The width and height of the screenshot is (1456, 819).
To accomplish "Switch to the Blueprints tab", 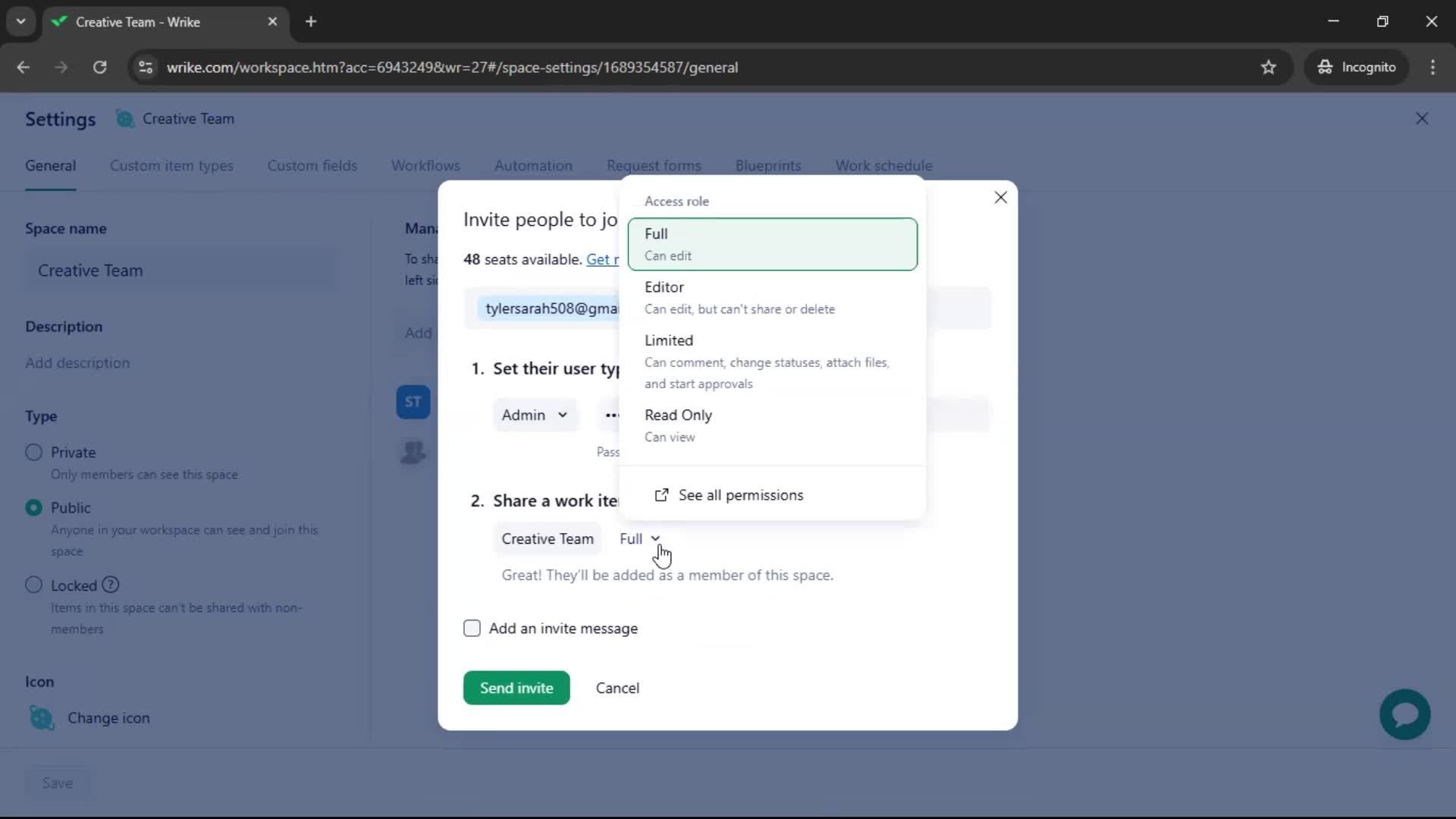I will pos(768,165).
